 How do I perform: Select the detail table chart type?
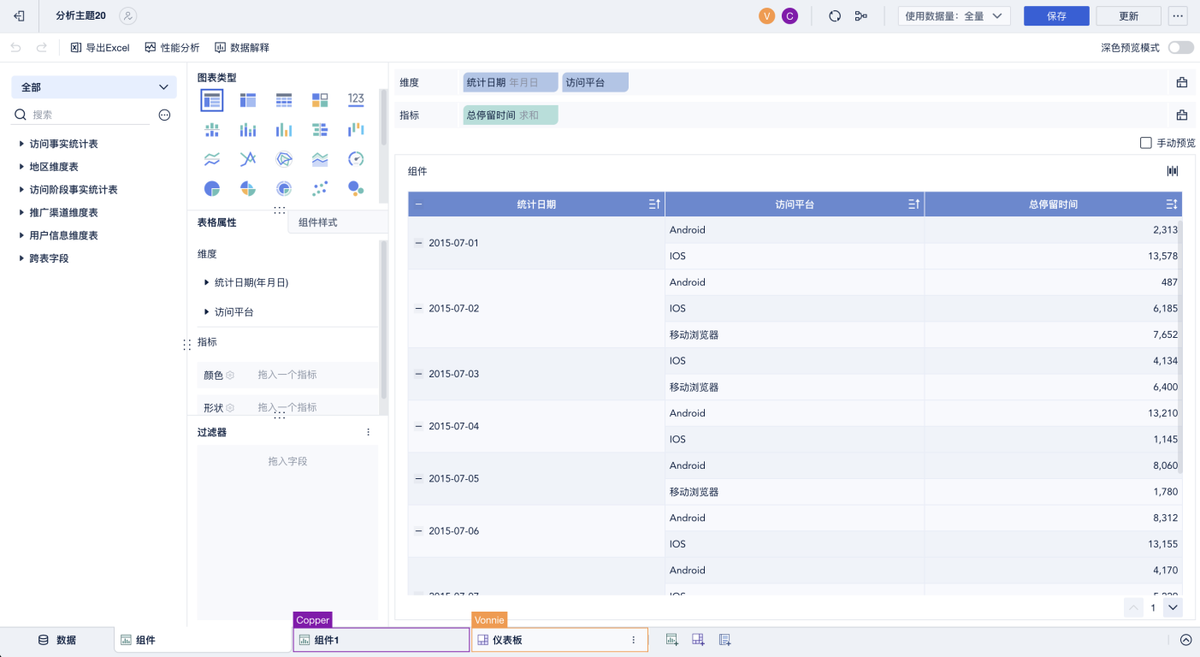(284, 100)
